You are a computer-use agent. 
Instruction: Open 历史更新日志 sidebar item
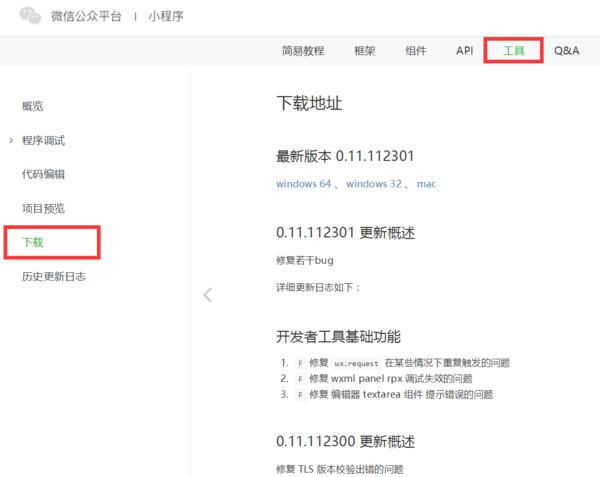[54, 276]
